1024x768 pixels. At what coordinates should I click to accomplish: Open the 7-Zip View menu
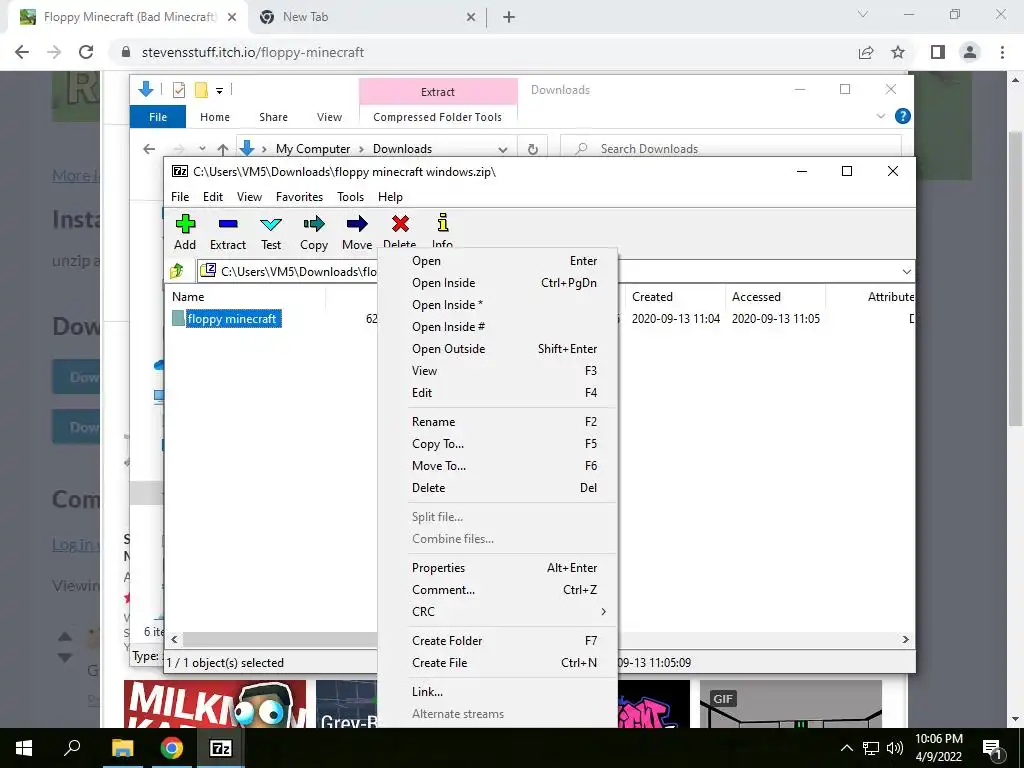coord(249,197)
